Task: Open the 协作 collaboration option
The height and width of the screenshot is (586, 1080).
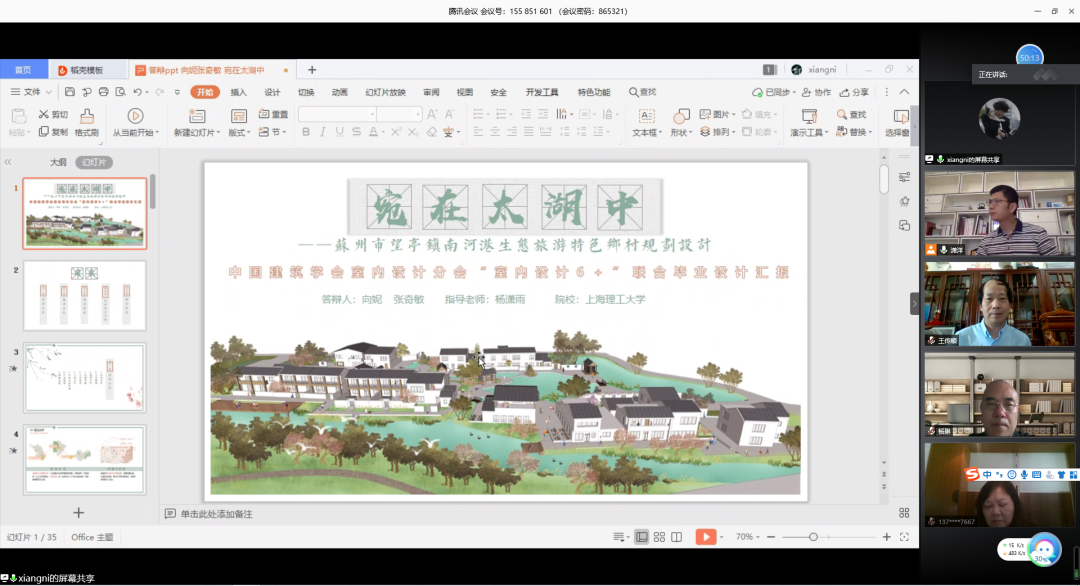Action: [816, 92]
